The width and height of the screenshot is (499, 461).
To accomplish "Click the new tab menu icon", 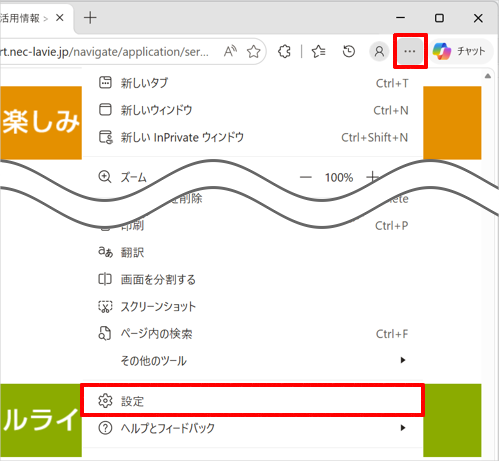I will coord(105,82).
